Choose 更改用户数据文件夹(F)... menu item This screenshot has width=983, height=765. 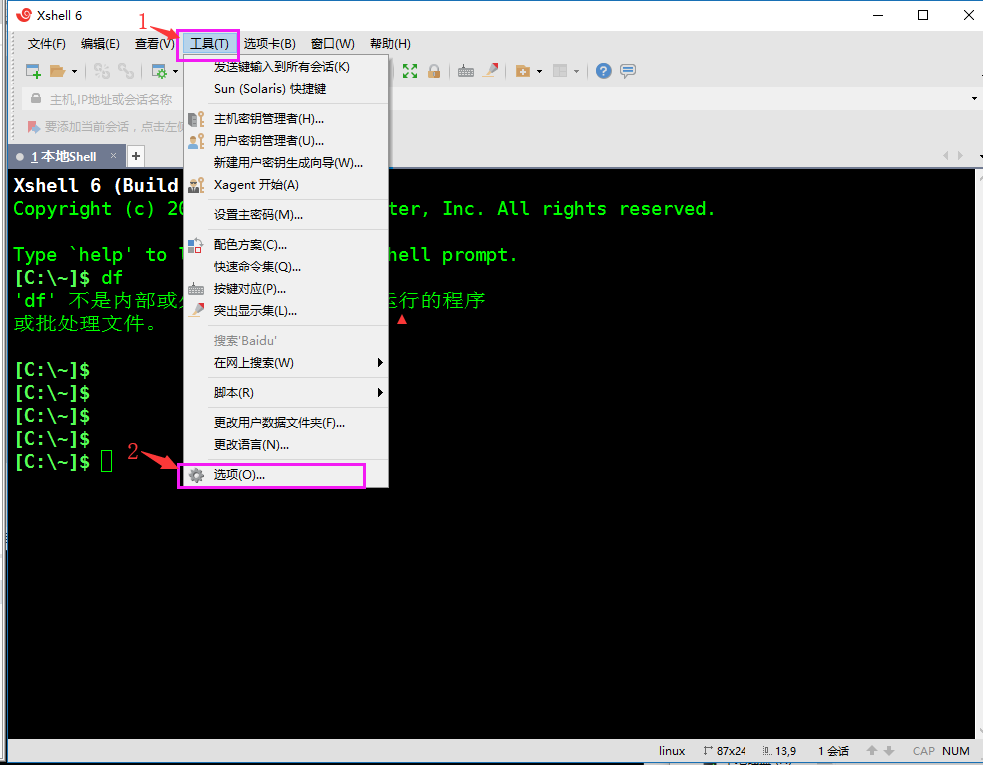286,423
